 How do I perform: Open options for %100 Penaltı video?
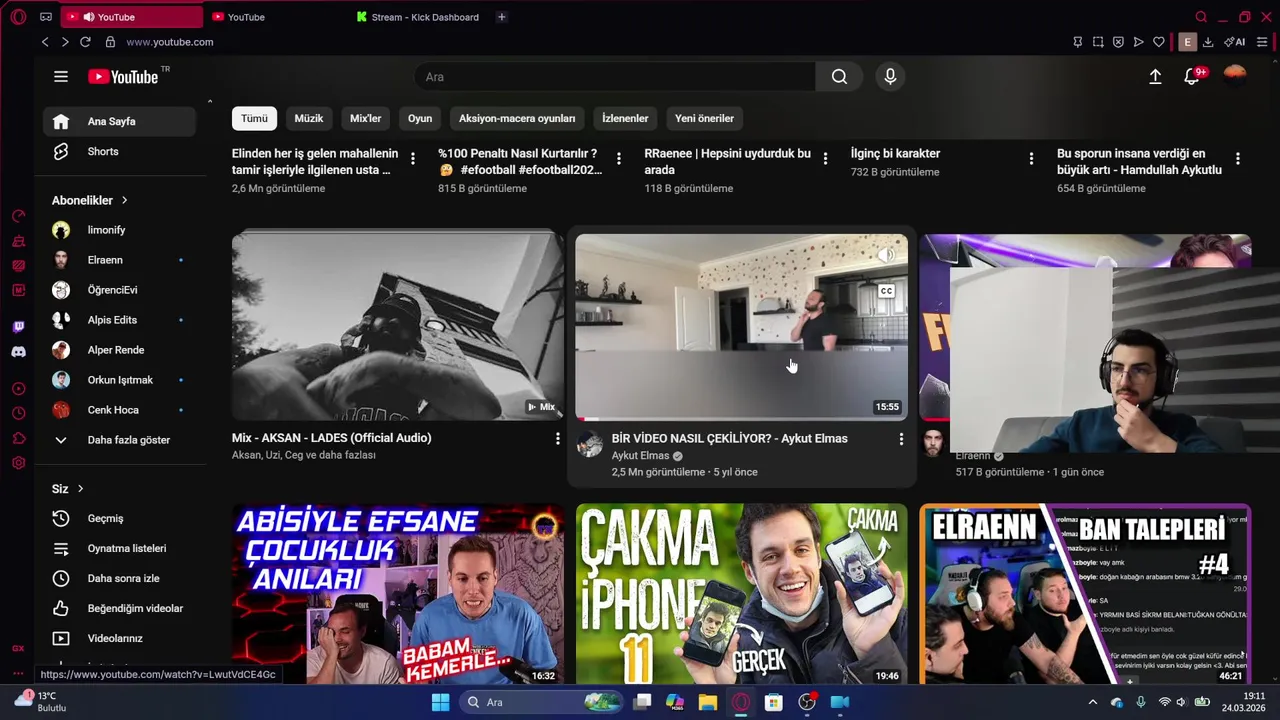(x=619, y=158)
